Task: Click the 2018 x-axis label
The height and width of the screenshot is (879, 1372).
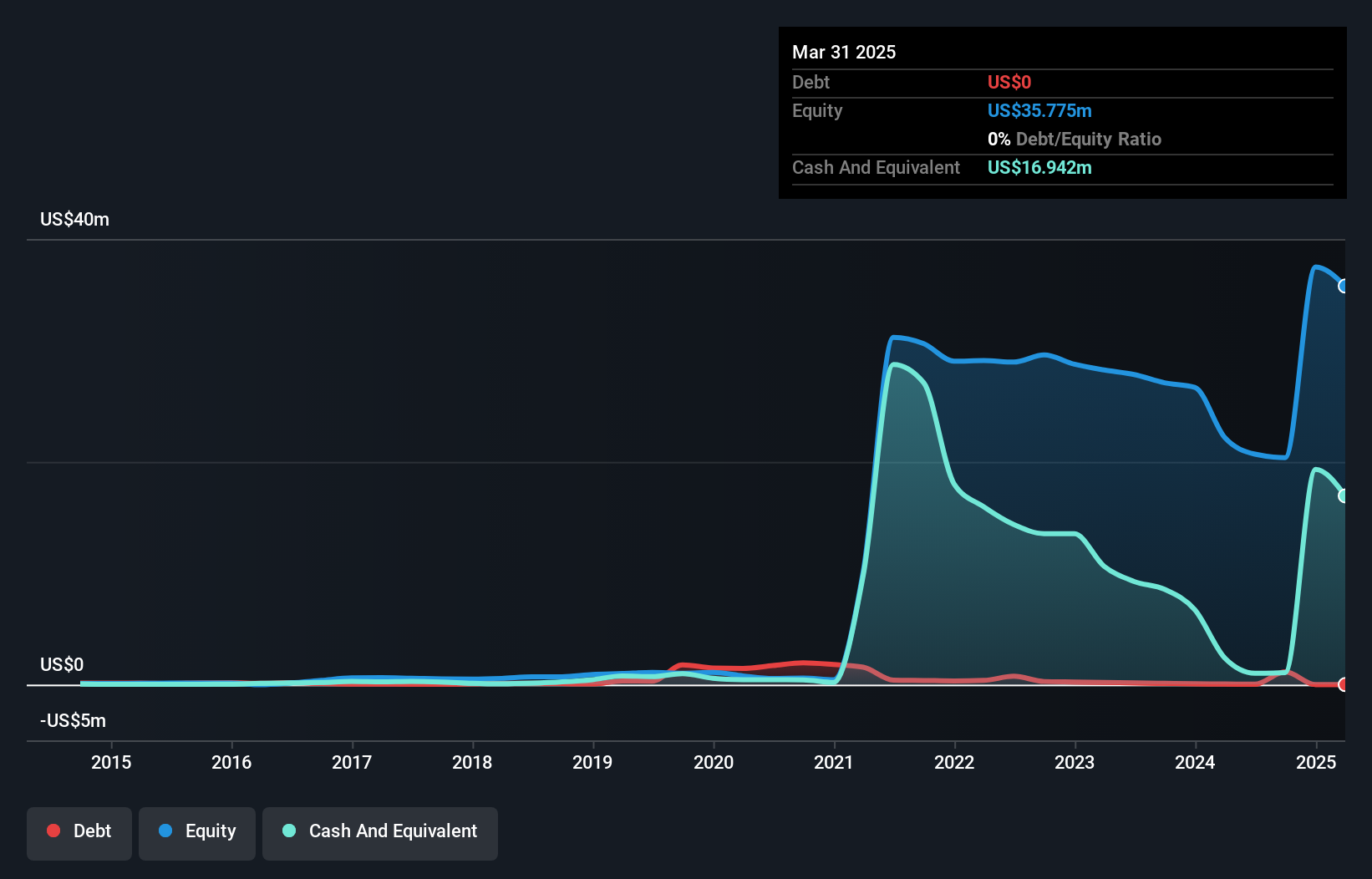Action: click(x=472, y=762)
